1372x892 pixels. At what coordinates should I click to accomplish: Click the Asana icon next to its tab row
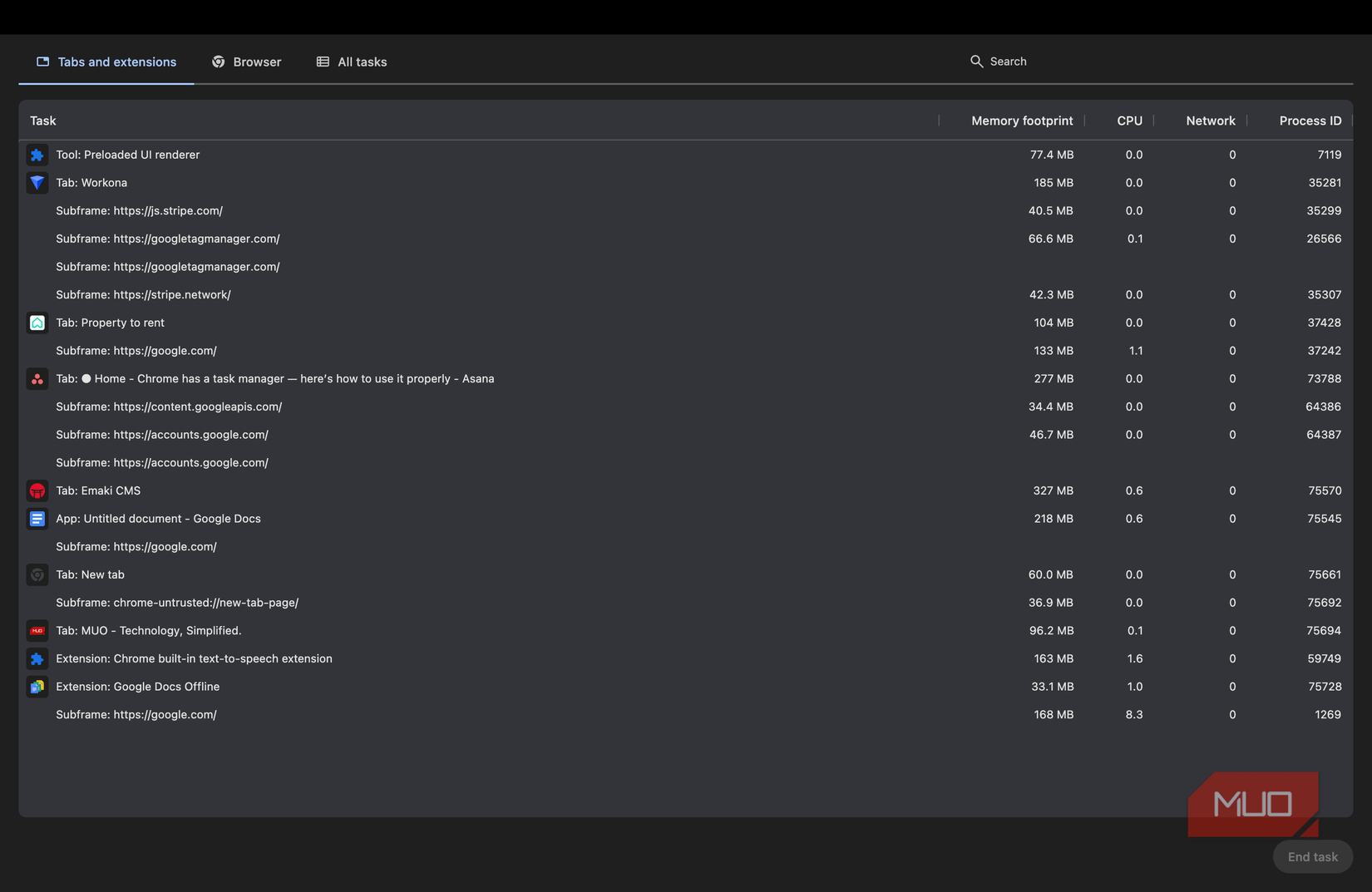click(x=37, y=378)
